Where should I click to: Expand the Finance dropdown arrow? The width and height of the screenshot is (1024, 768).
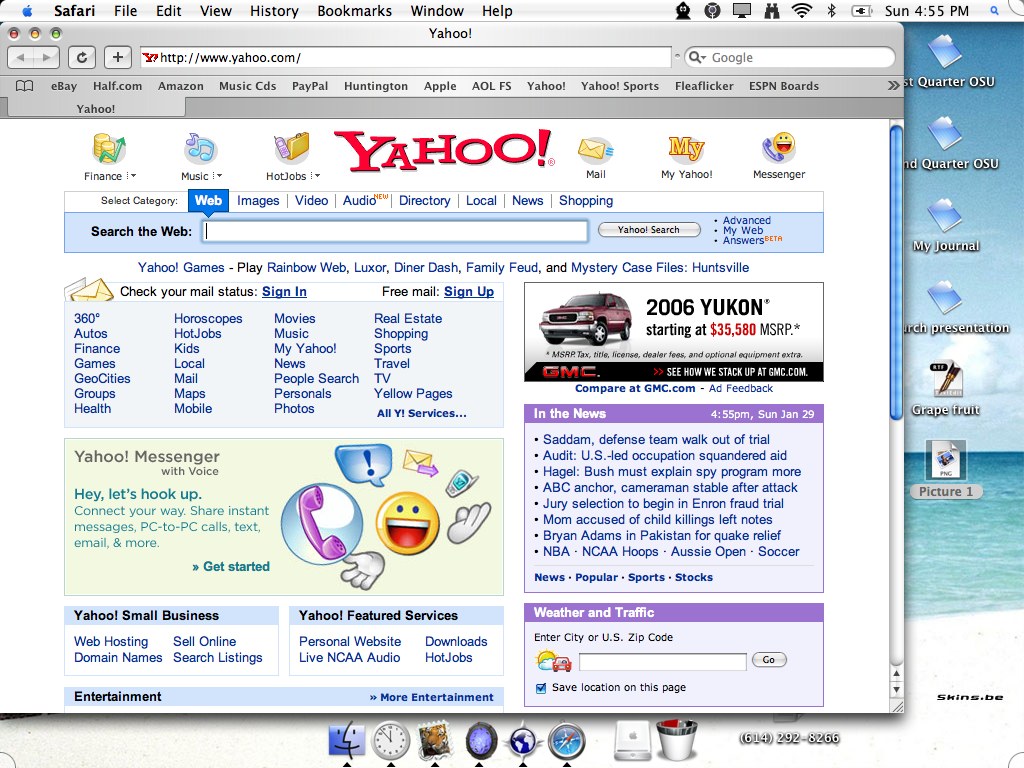(x=132, y=176)
